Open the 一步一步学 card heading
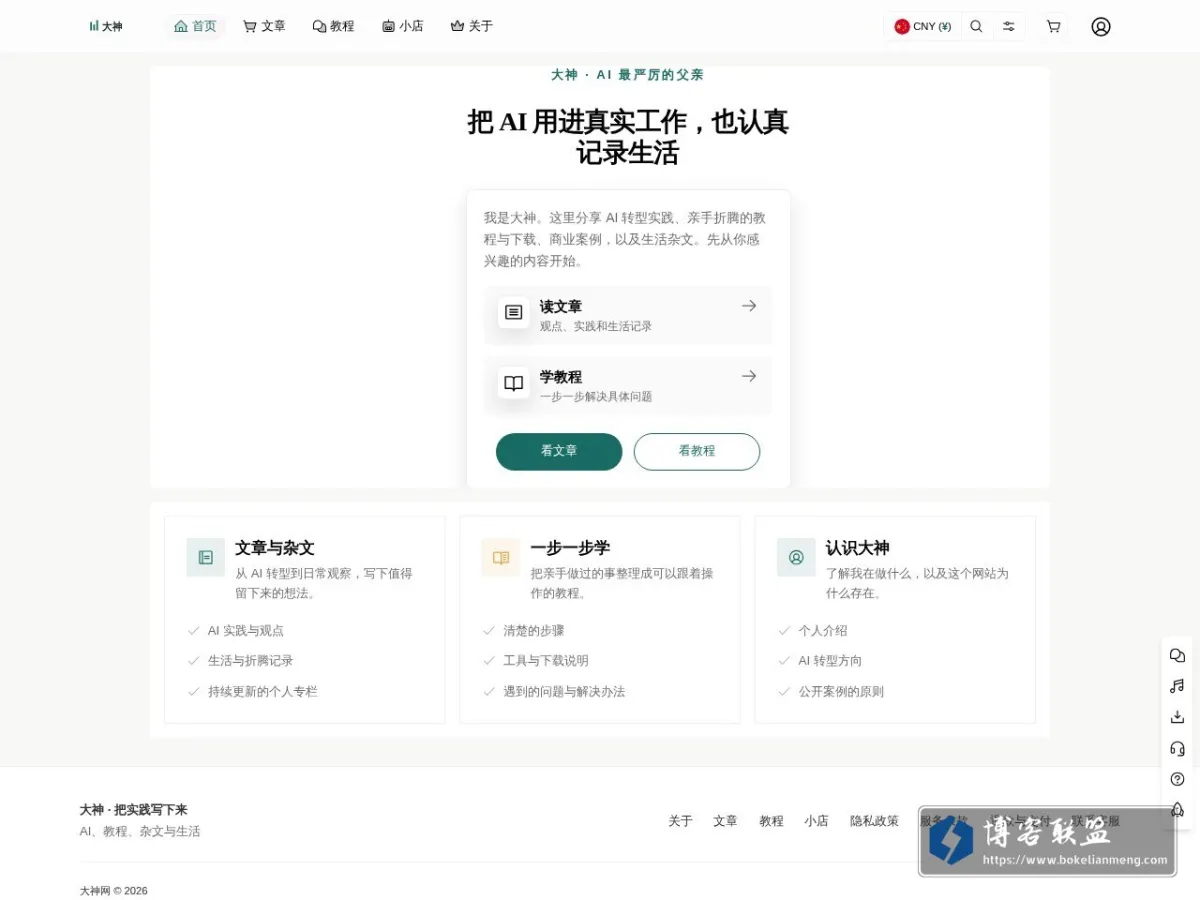The image size is (1200, 900). click(570, 548)
